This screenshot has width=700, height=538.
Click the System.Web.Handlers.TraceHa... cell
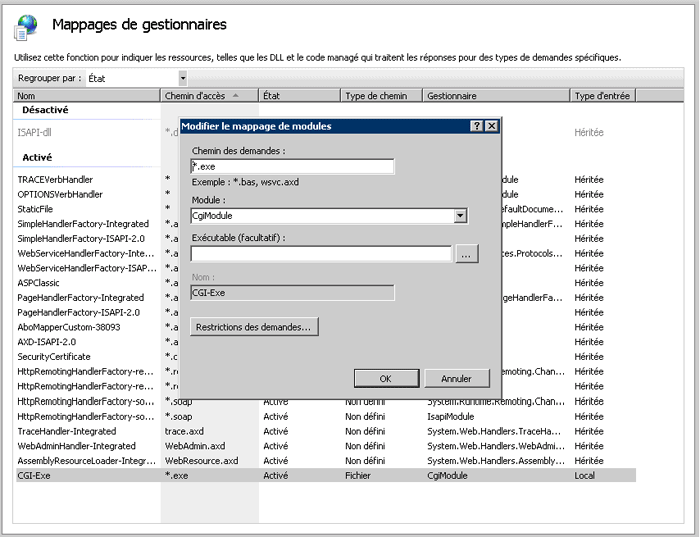click(494, 431)
